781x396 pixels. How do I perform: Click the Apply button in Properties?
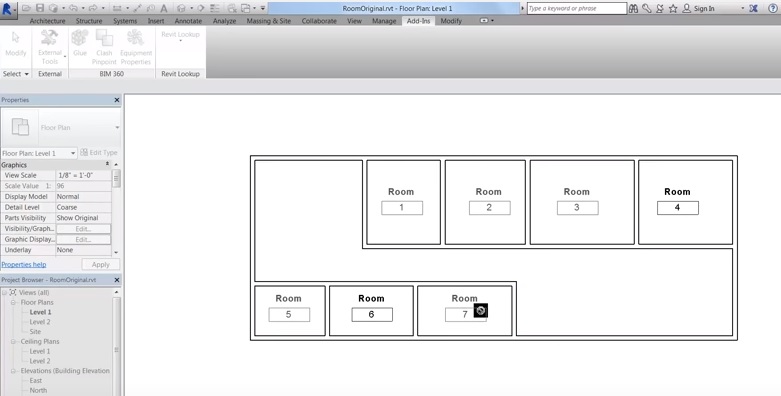pos(101,264)
